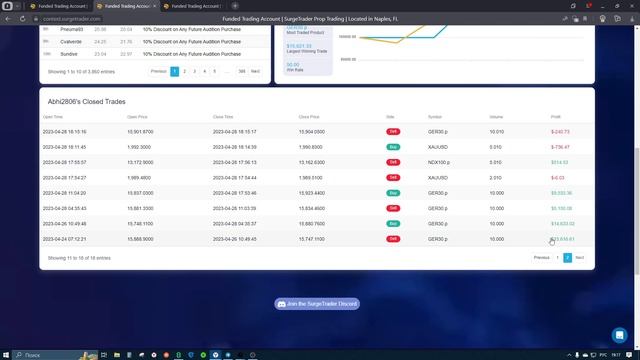
Task: Click the Win Rate stat
Action: [x=295, y=67]
